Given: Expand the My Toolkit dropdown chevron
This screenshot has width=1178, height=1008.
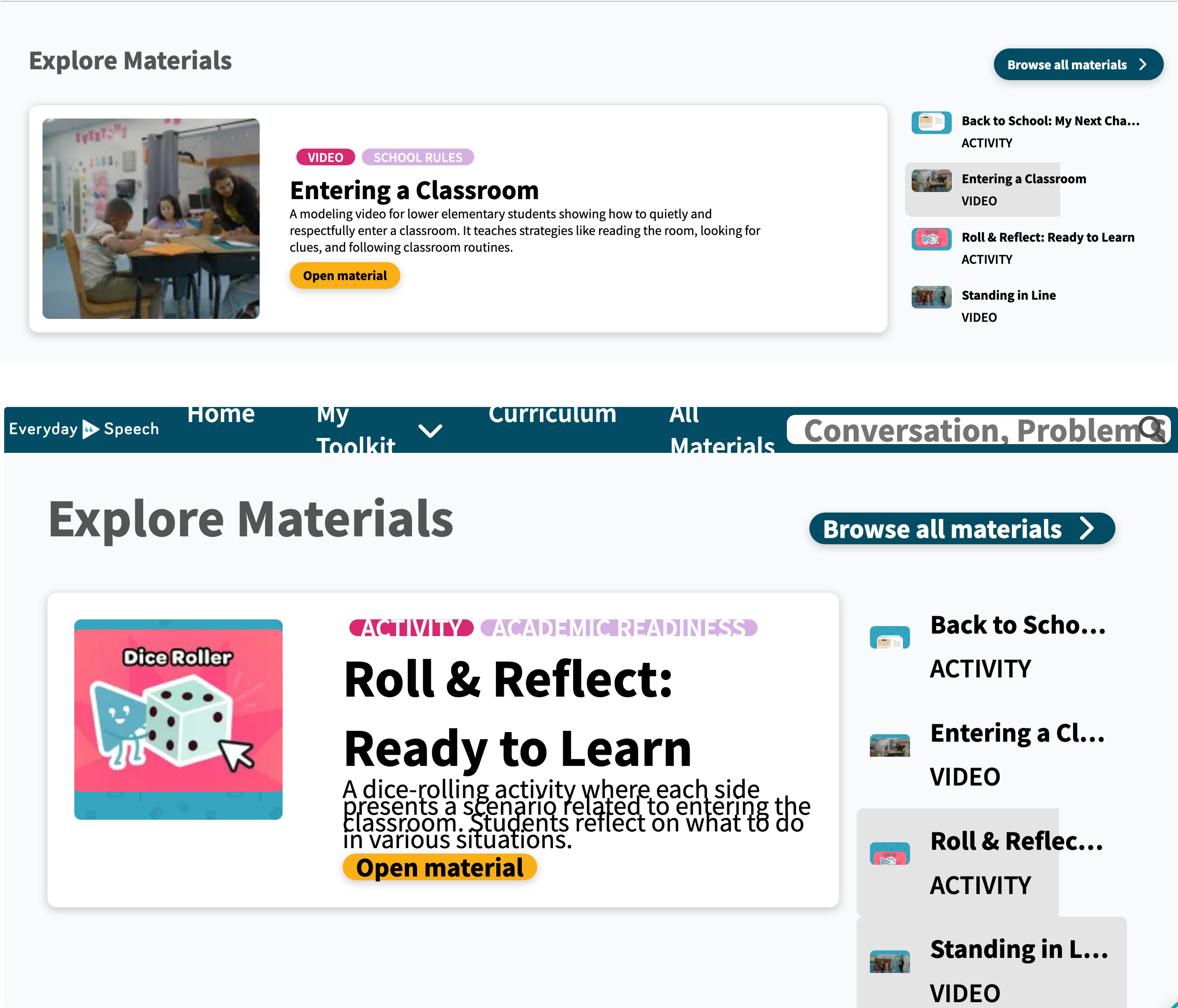Looking at the screenshot, I should pyautogui.click(x=430, y=430).
